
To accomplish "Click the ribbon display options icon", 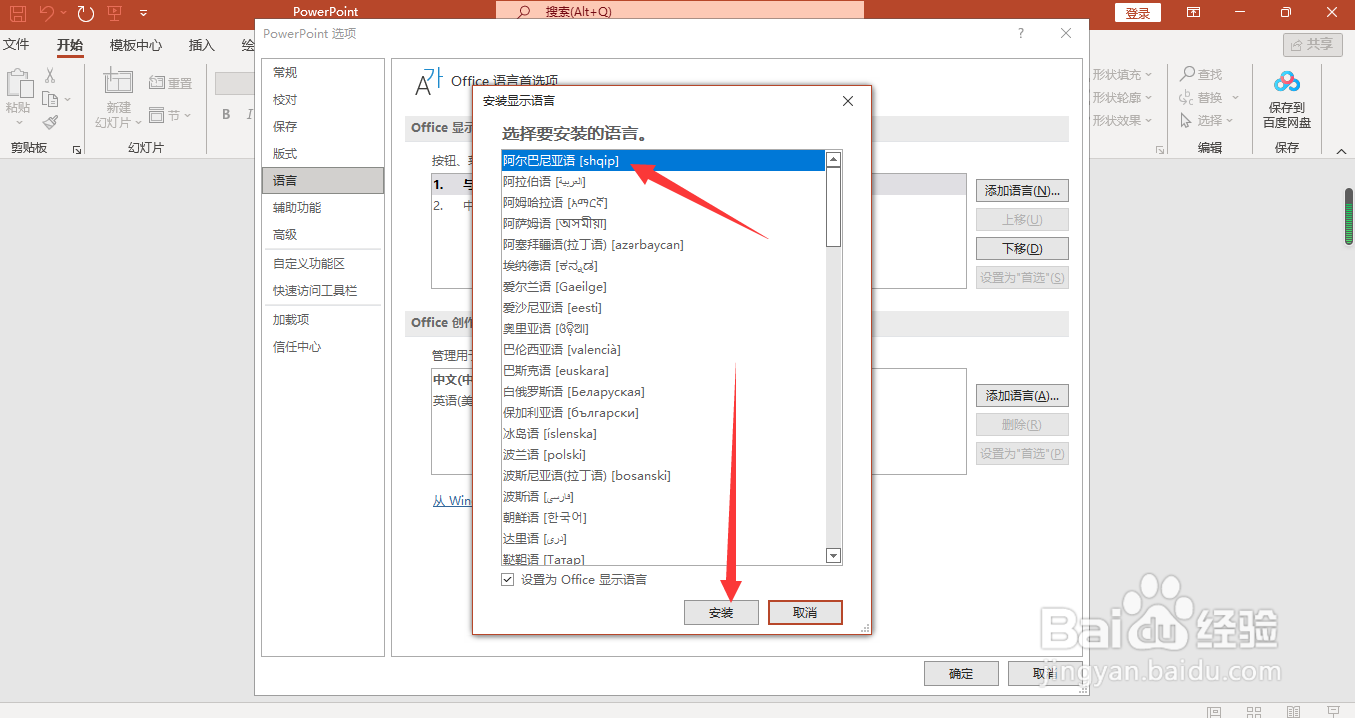I will 1193,13.
